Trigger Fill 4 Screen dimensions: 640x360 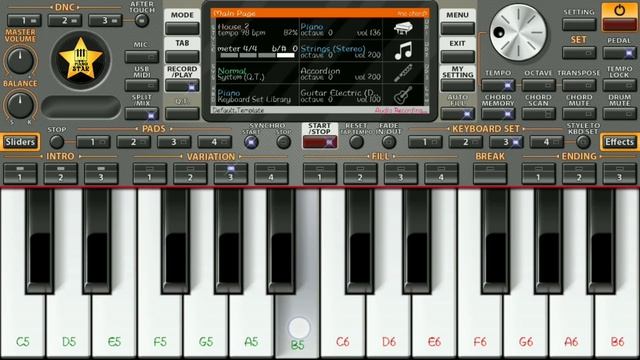pyautogui.click(x=441, y=173)
